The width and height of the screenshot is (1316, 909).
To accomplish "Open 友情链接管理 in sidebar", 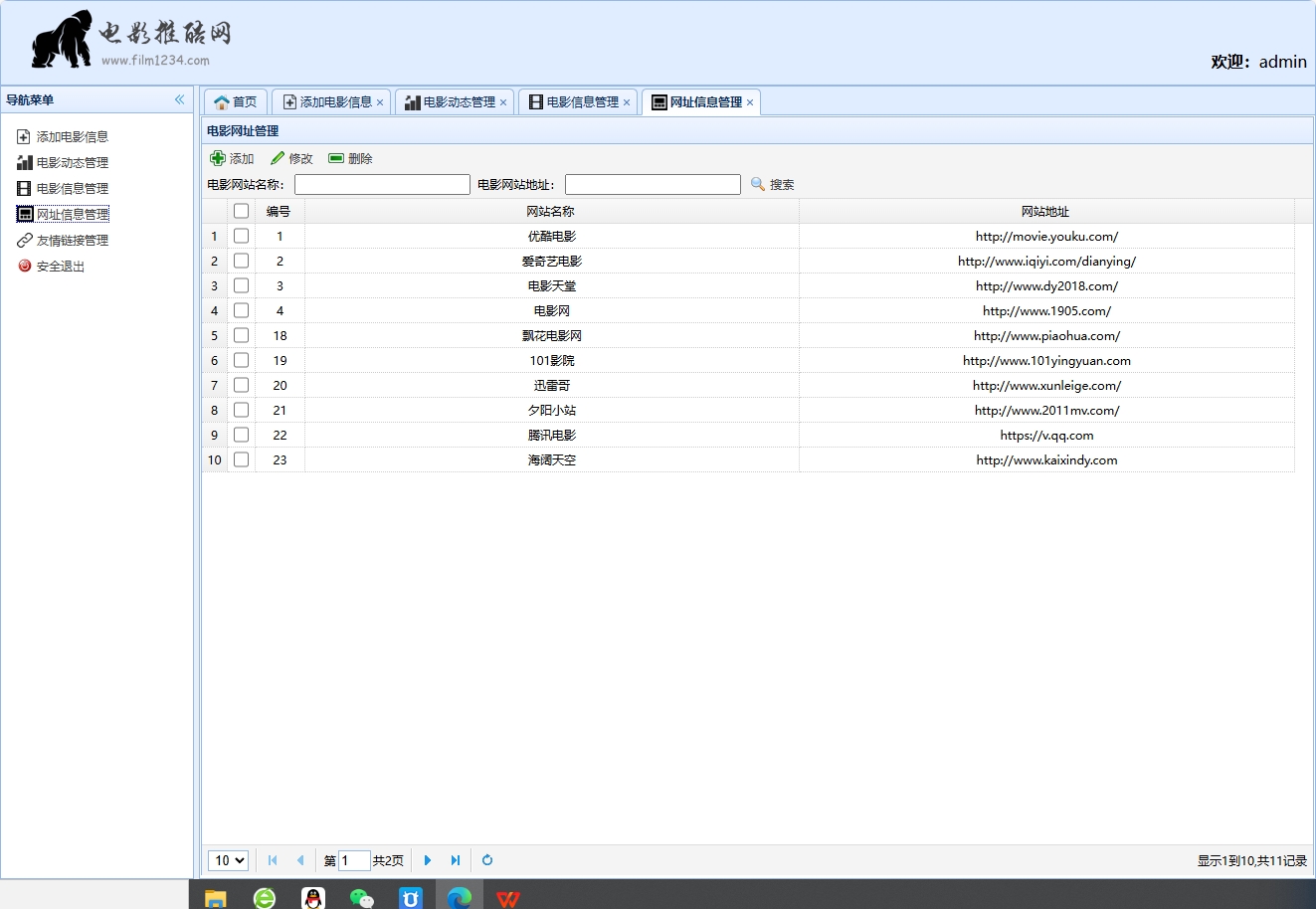I will [72, 240].
